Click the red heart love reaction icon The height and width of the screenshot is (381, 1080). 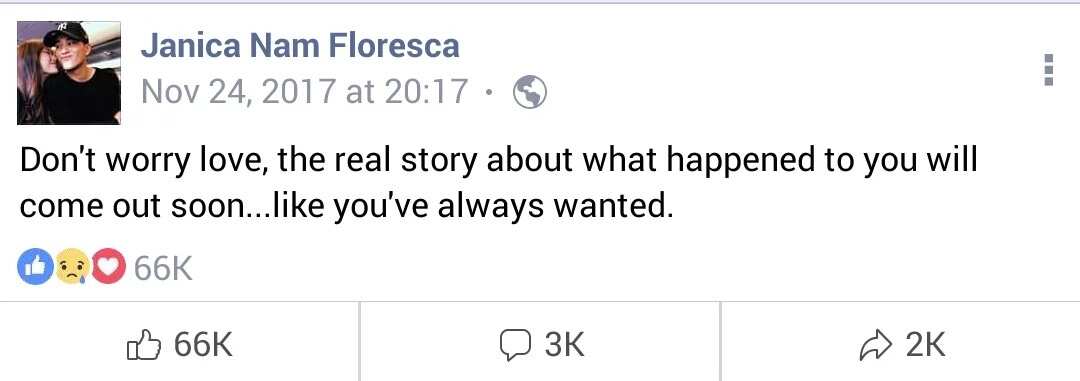coord(108,267)
